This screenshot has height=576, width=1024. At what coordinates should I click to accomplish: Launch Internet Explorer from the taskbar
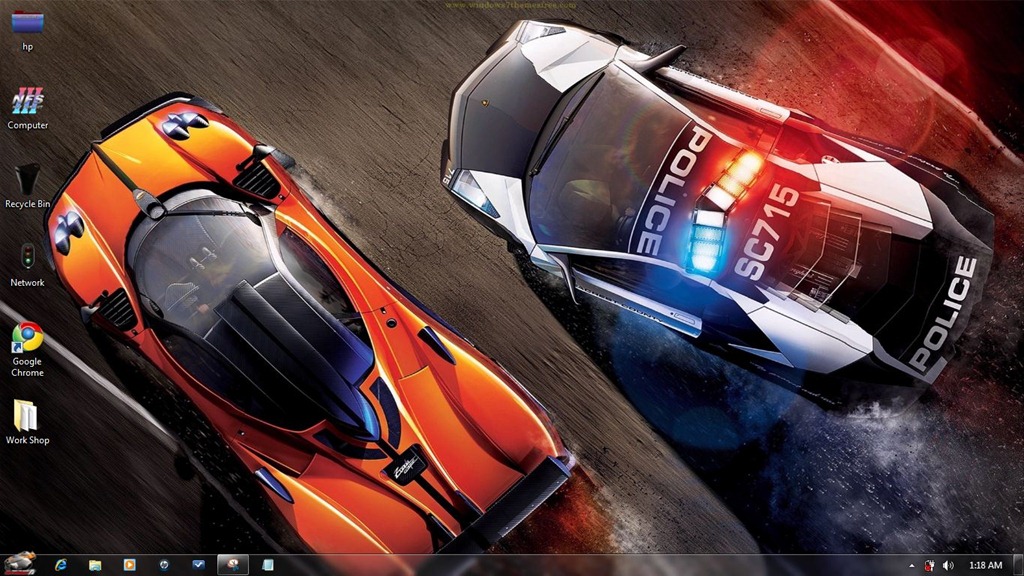(61, 567)
